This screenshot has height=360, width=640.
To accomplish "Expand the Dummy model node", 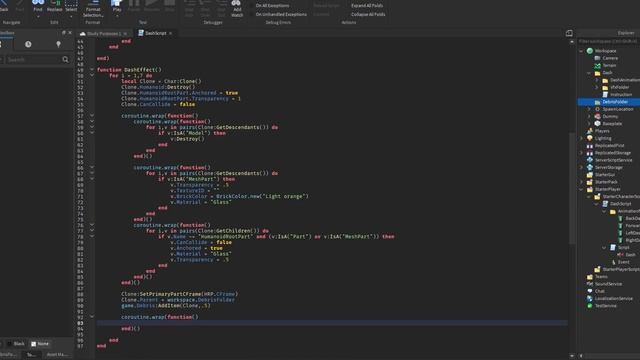I will 589,117.
